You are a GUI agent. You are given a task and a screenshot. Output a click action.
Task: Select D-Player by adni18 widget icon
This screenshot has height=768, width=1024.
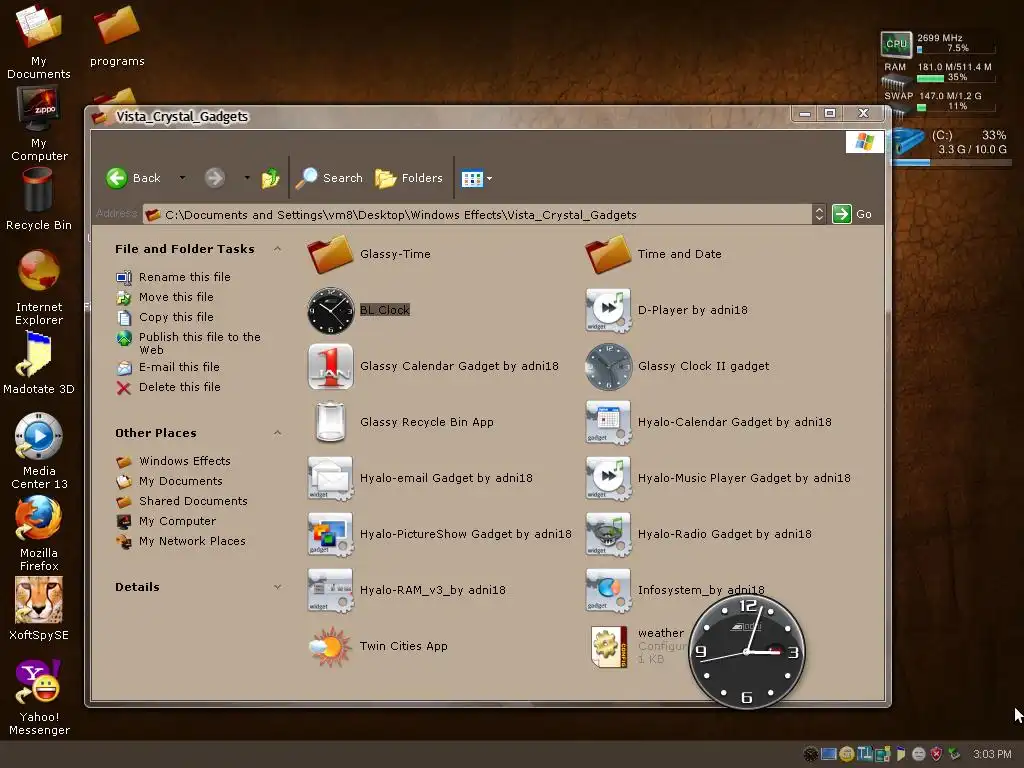coord(608,310)
